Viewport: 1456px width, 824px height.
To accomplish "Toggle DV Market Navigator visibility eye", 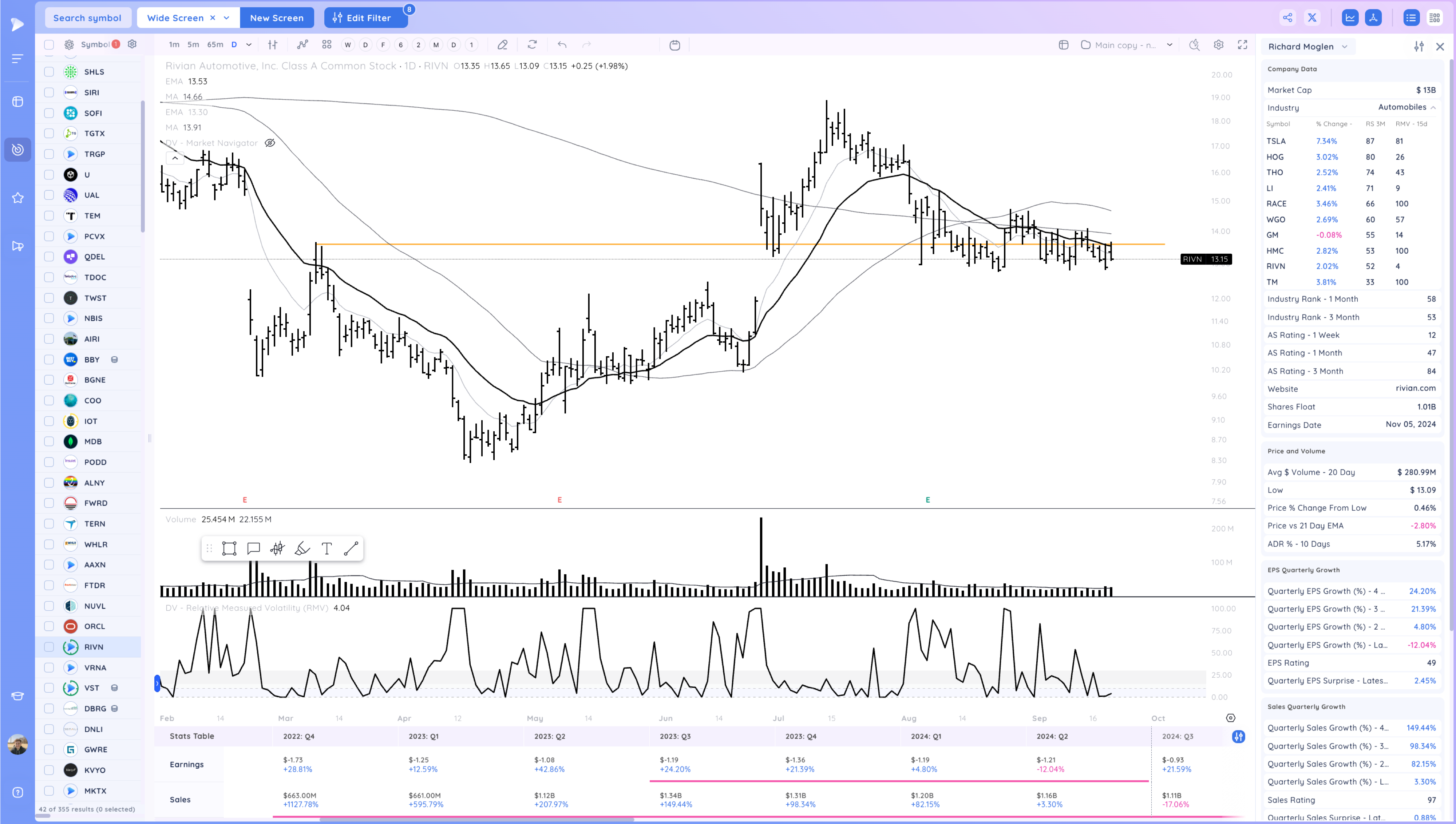I will tap(270, 143).
